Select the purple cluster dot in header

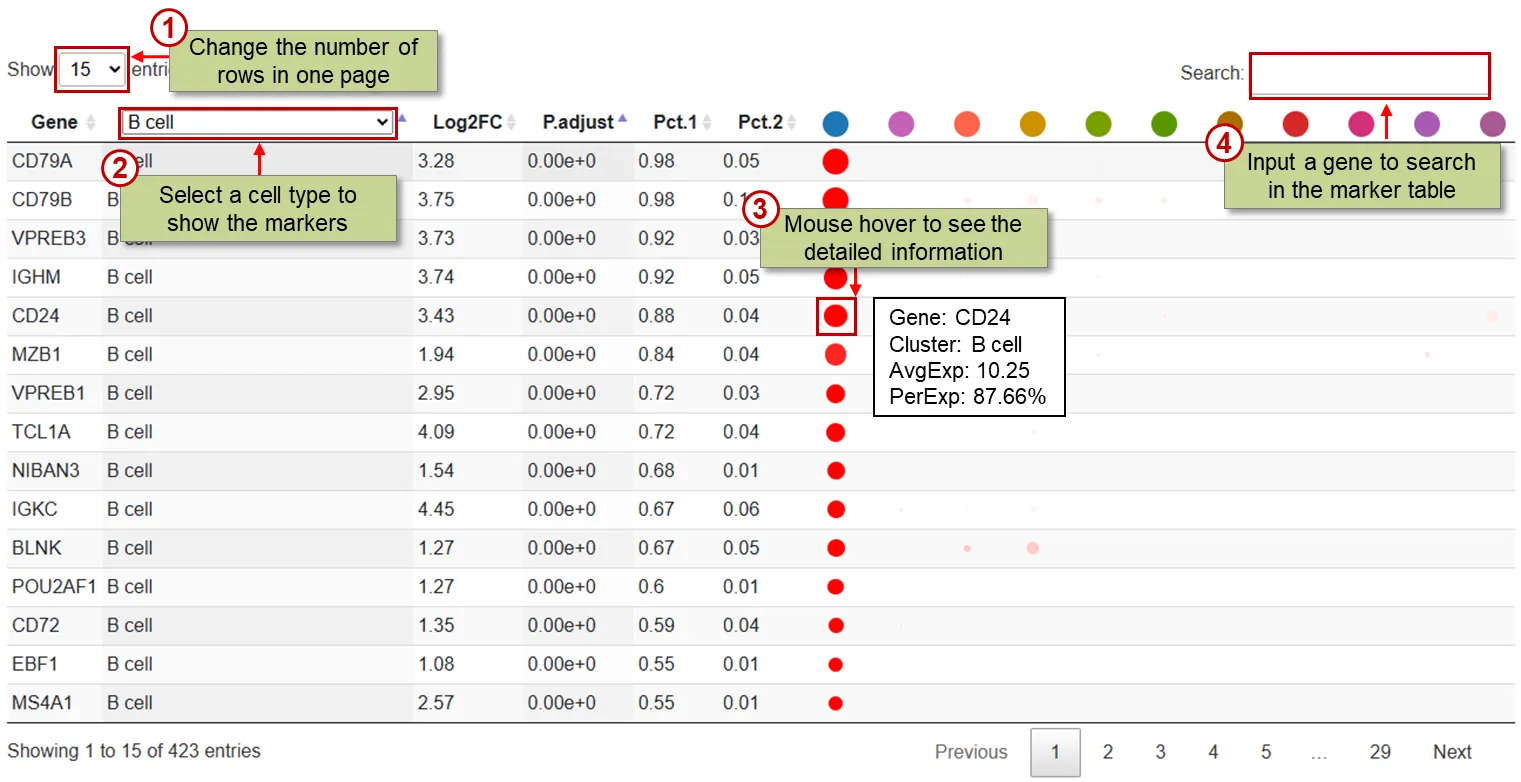(x=902, y=124)
